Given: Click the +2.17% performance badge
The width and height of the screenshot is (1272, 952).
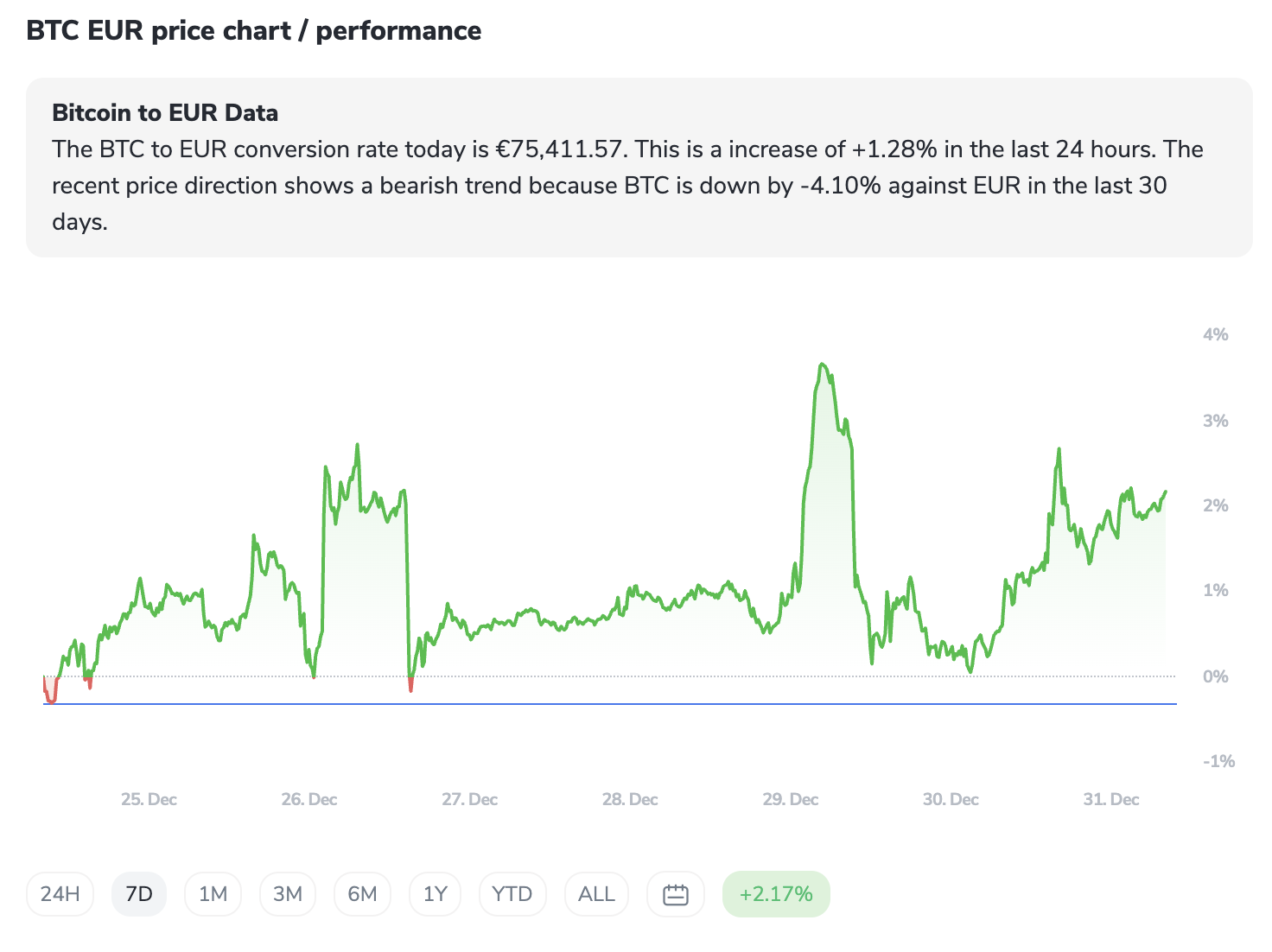Looking at the screenshot, I should pyautogui.click(x=776, y=894).
